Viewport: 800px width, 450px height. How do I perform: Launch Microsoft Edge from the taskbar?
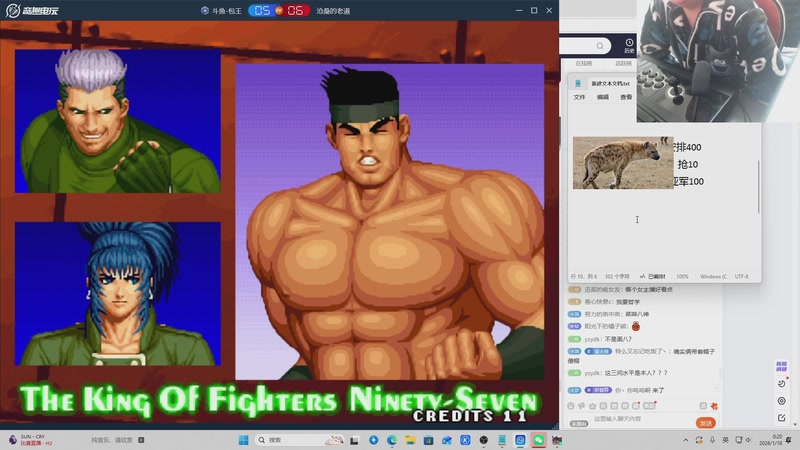[392, 440]
